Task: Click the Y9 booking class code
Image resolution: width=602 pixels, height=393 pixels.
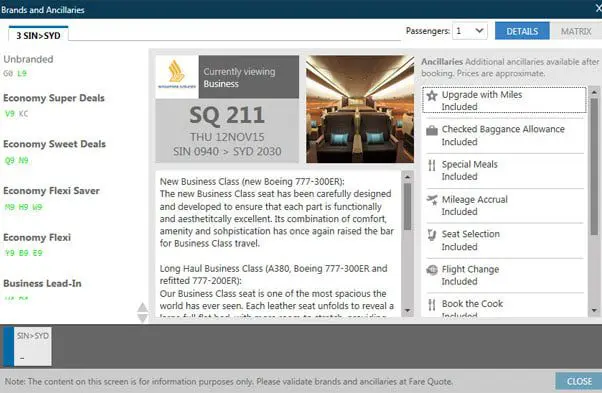Action: 10,253
